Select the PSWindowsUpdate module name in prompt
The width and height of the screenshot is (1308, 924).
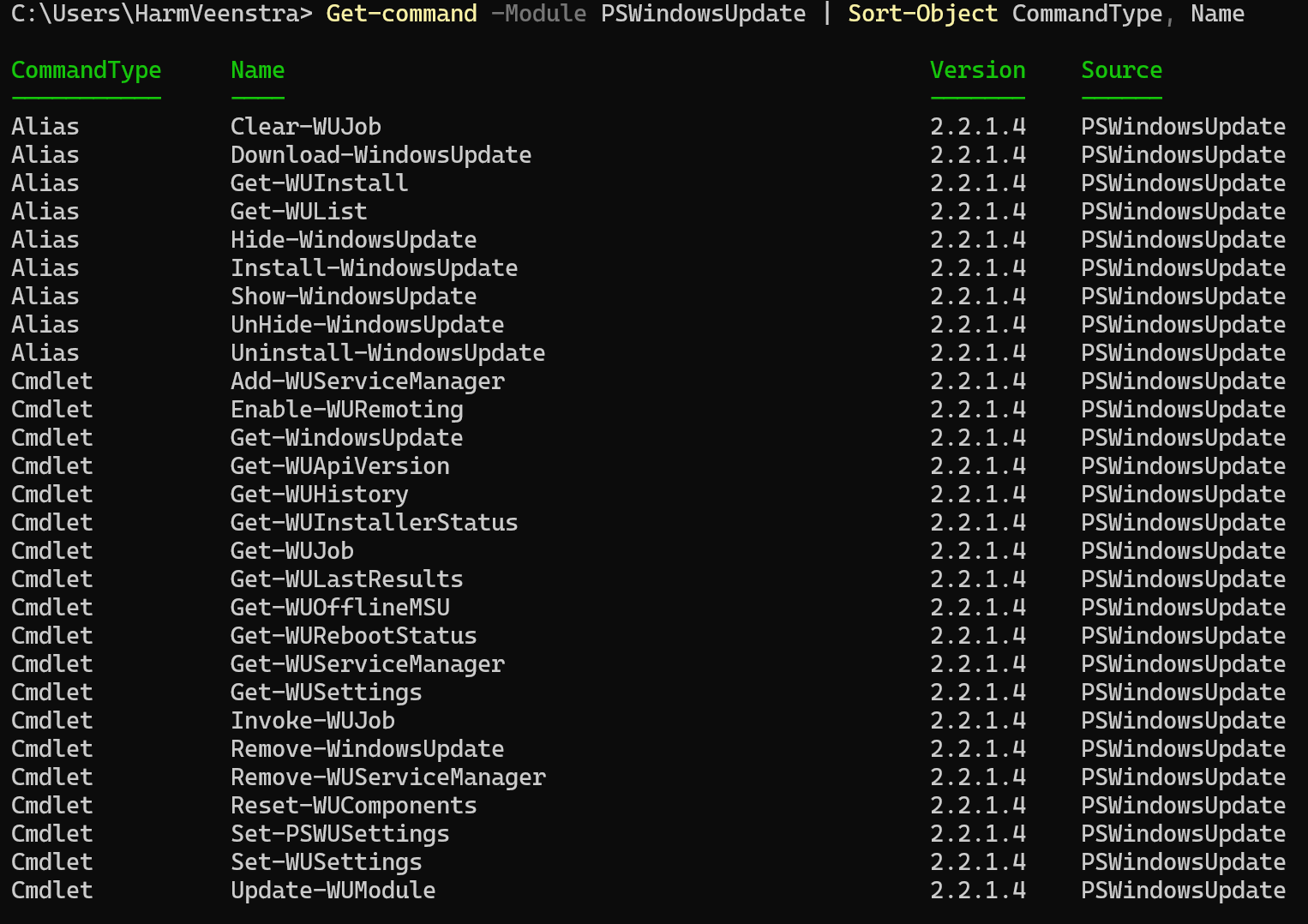[x=703, y=13]
